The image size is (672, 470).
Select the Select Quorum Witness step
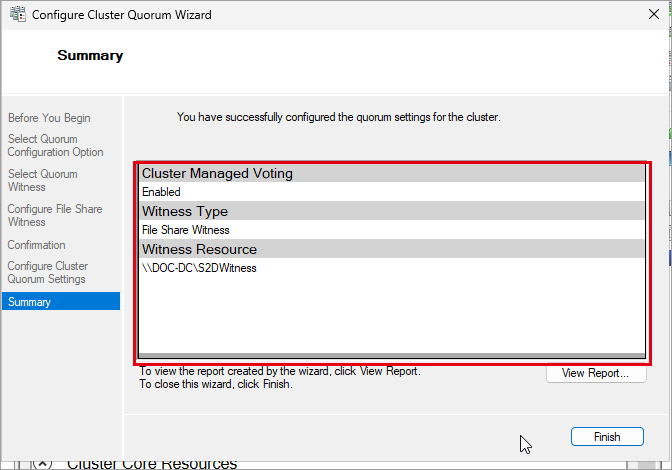[42, 180]
